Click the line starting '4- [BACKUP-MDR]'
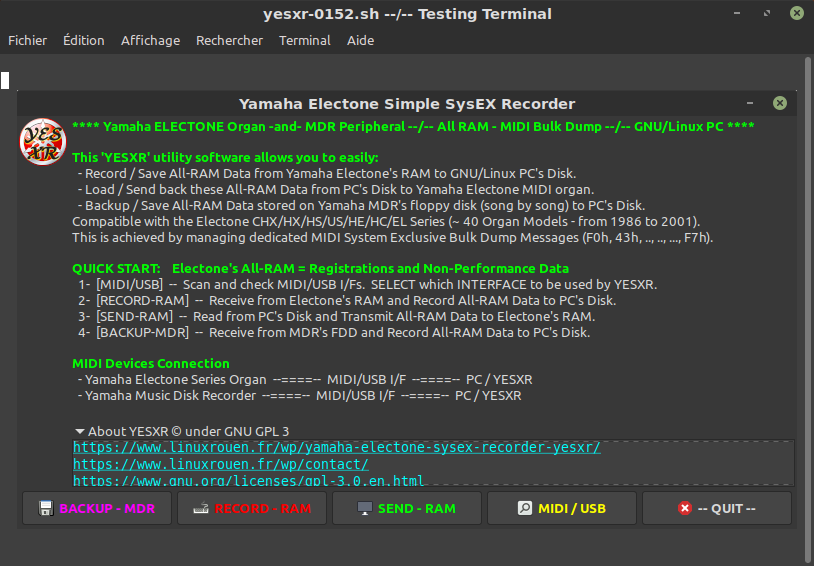 click(334, 333)
